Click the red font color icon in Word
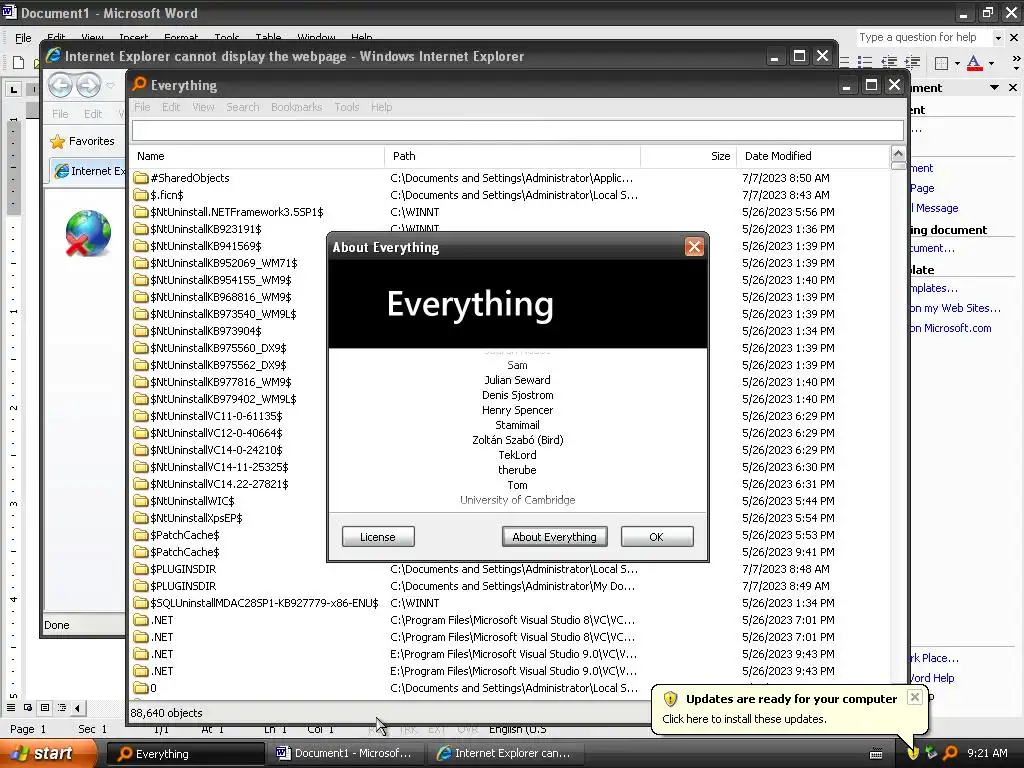The height and width of the screenshot is (768, 1024). [974, 63]
